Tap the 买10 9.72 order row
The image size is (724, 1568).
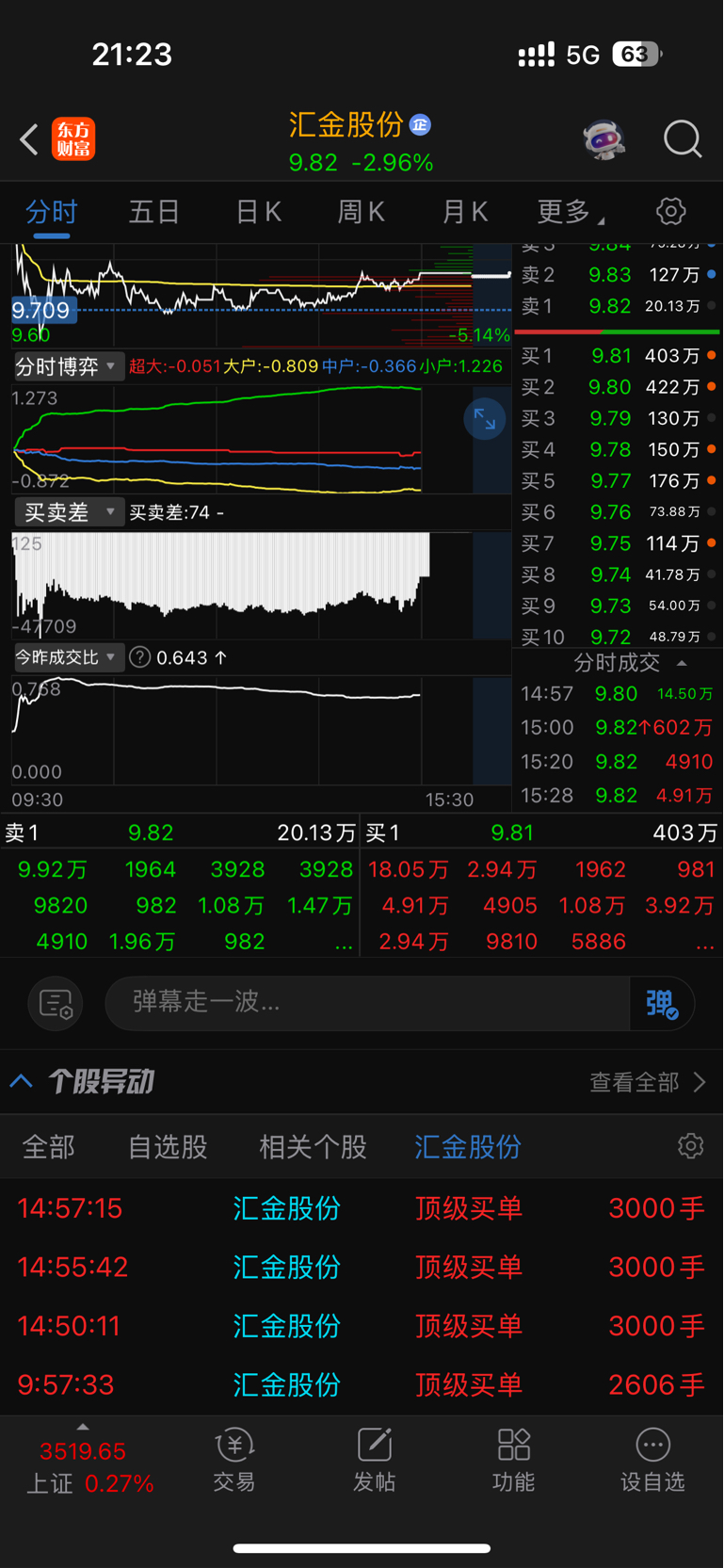click(x=619, y=637)
